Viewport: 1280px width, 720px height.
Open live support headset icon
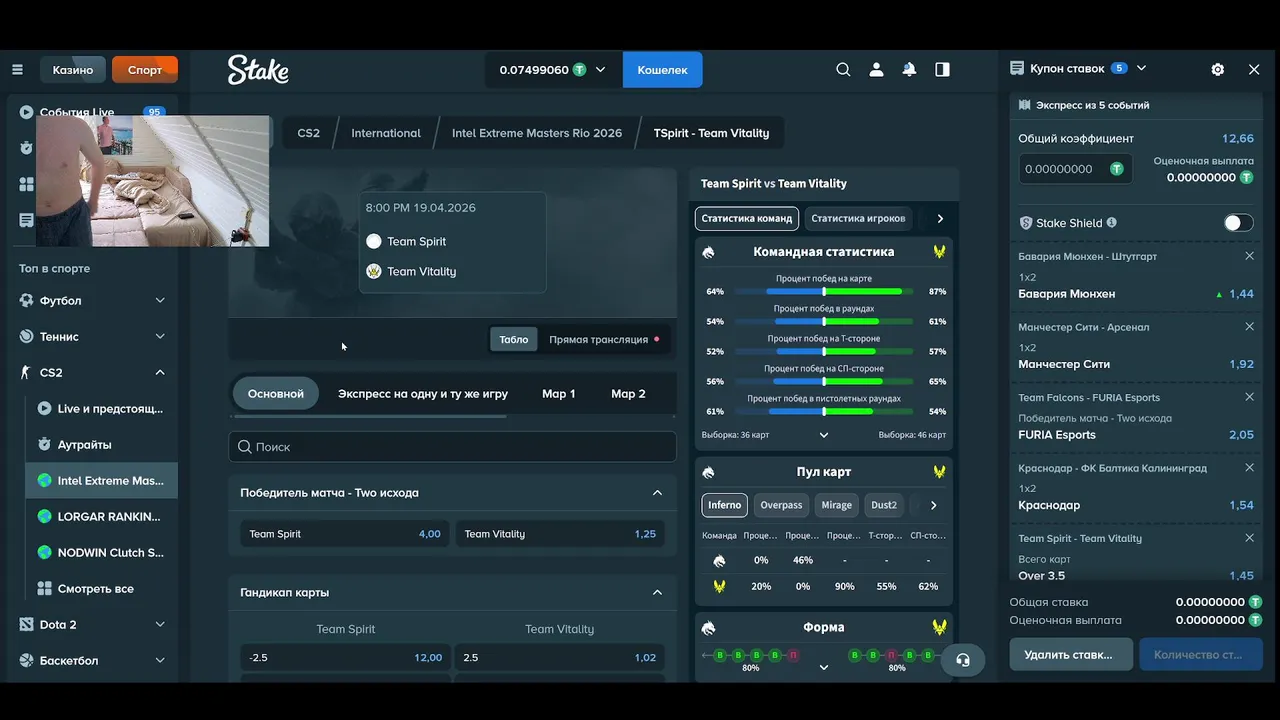[x=963, y=660]
